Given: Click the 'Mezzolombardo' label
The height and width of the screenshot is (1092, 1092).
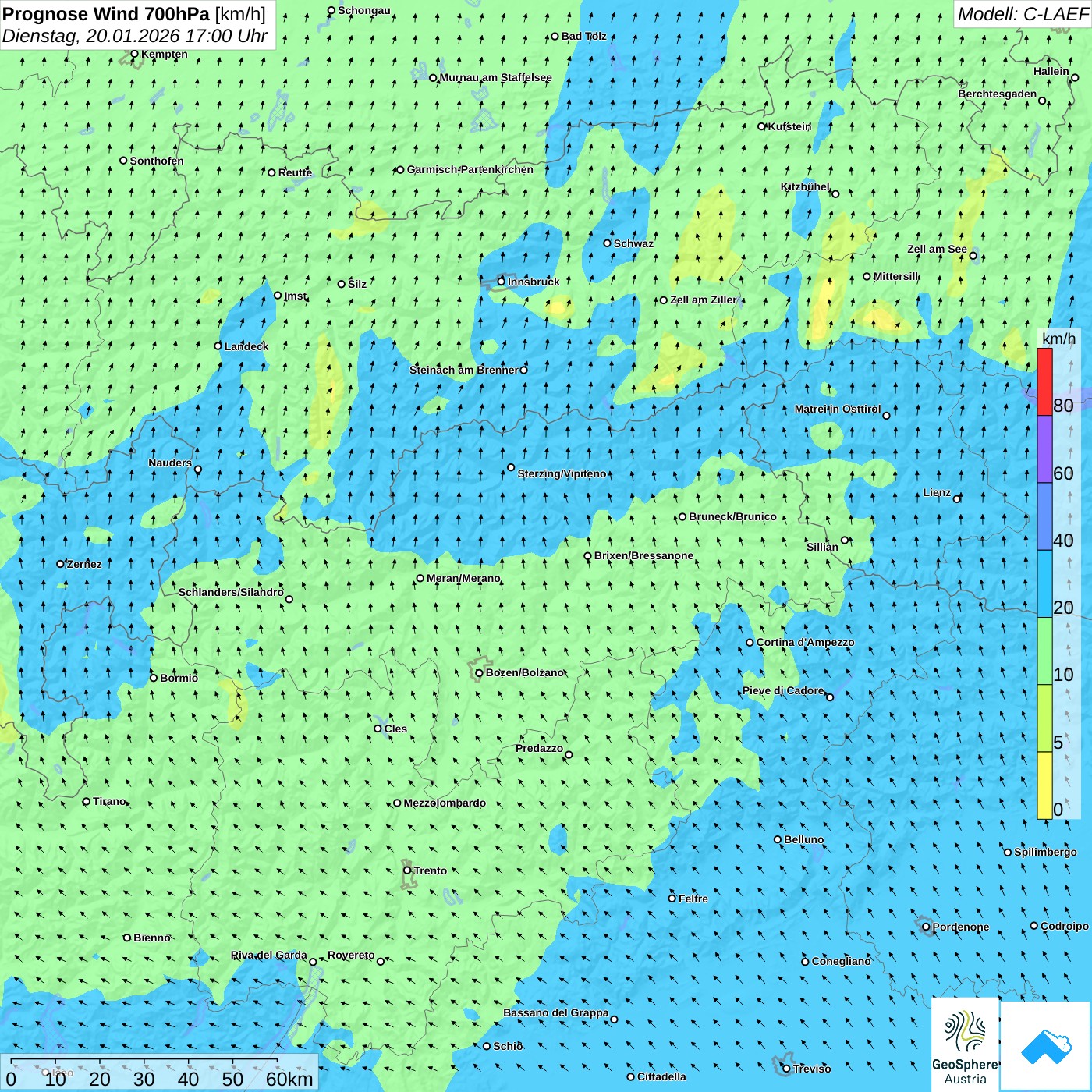Looking at the screenshot, I should (x=445, y=803).
